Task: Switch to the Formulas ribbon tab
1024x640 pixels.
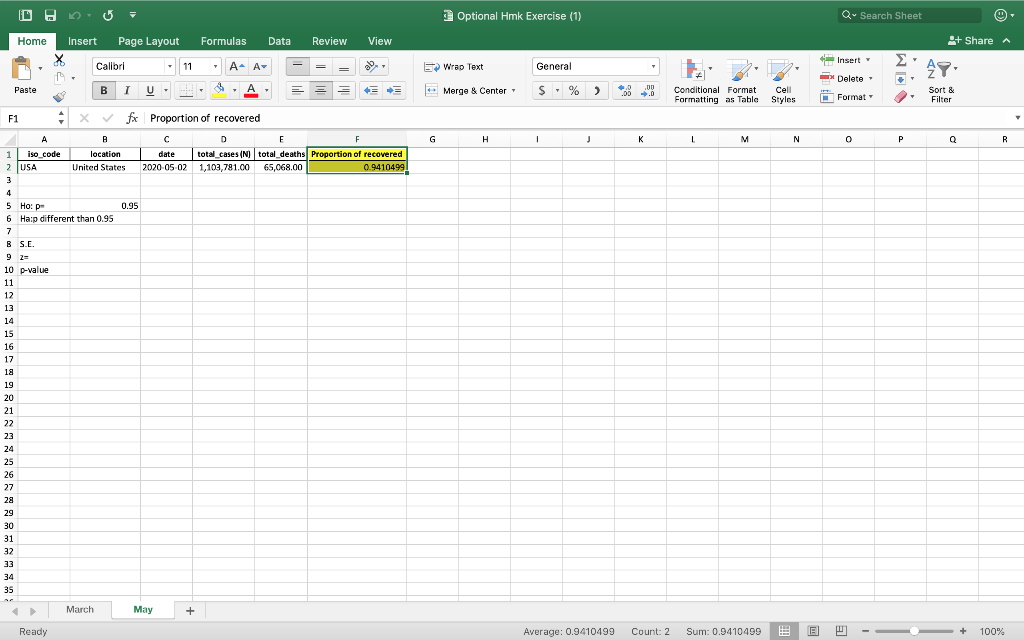Action: point(223,41)
